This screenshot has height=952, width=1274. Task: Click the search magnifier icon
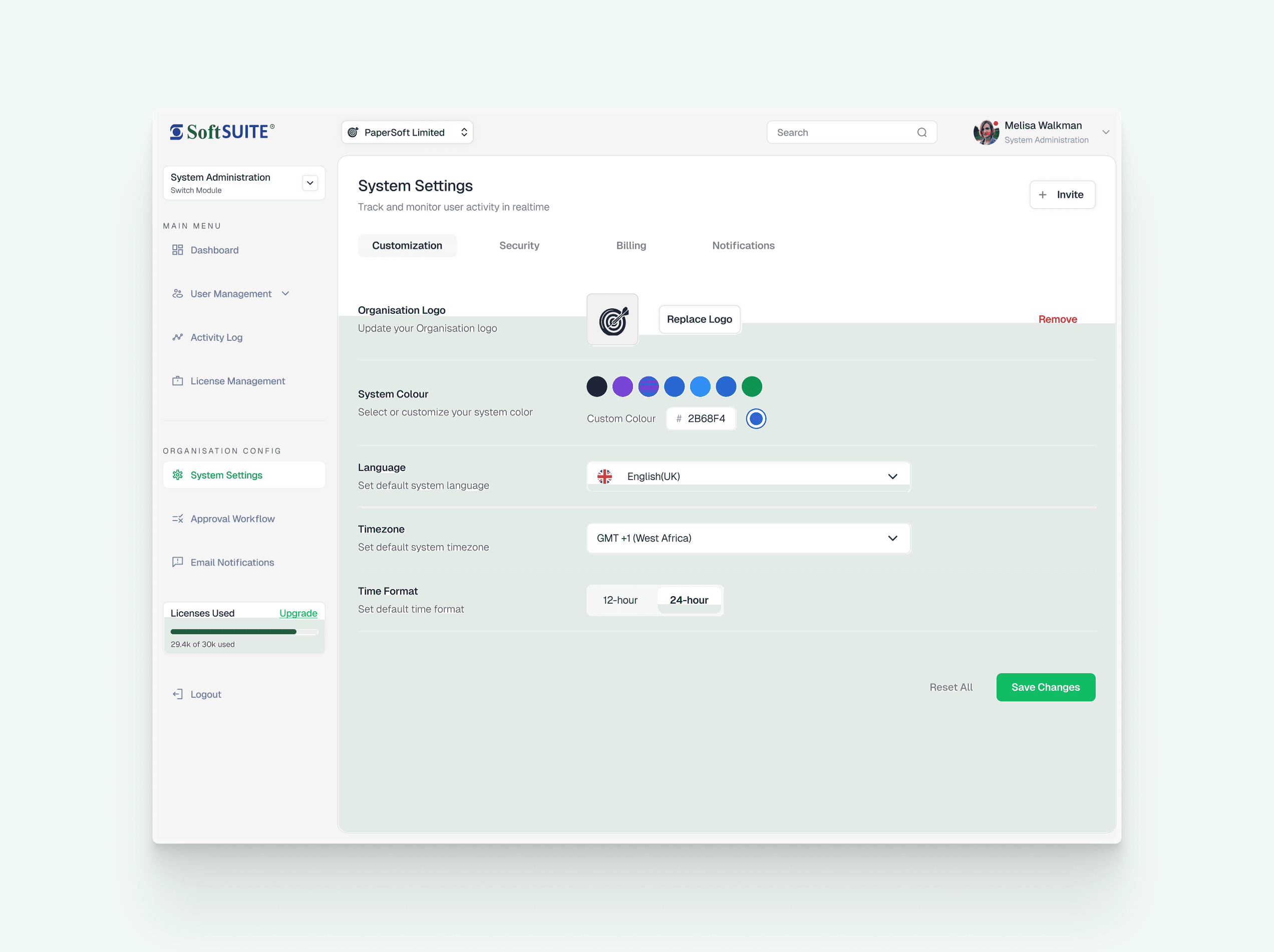point(921,132)
